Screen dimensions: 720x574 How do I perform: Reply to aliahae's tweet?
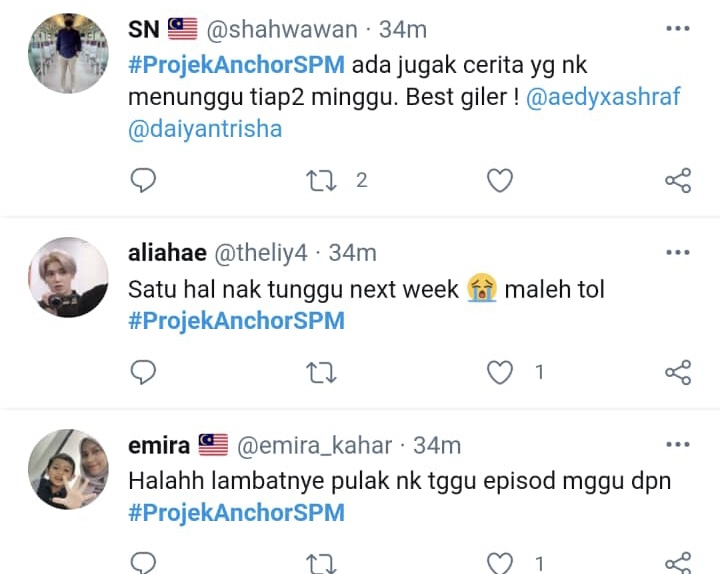pyautogui.click(x=143, y=372)
